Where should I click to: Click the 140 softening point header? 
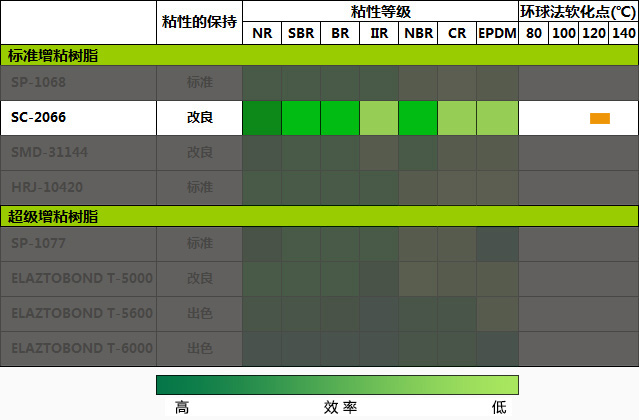coord(624,33)
